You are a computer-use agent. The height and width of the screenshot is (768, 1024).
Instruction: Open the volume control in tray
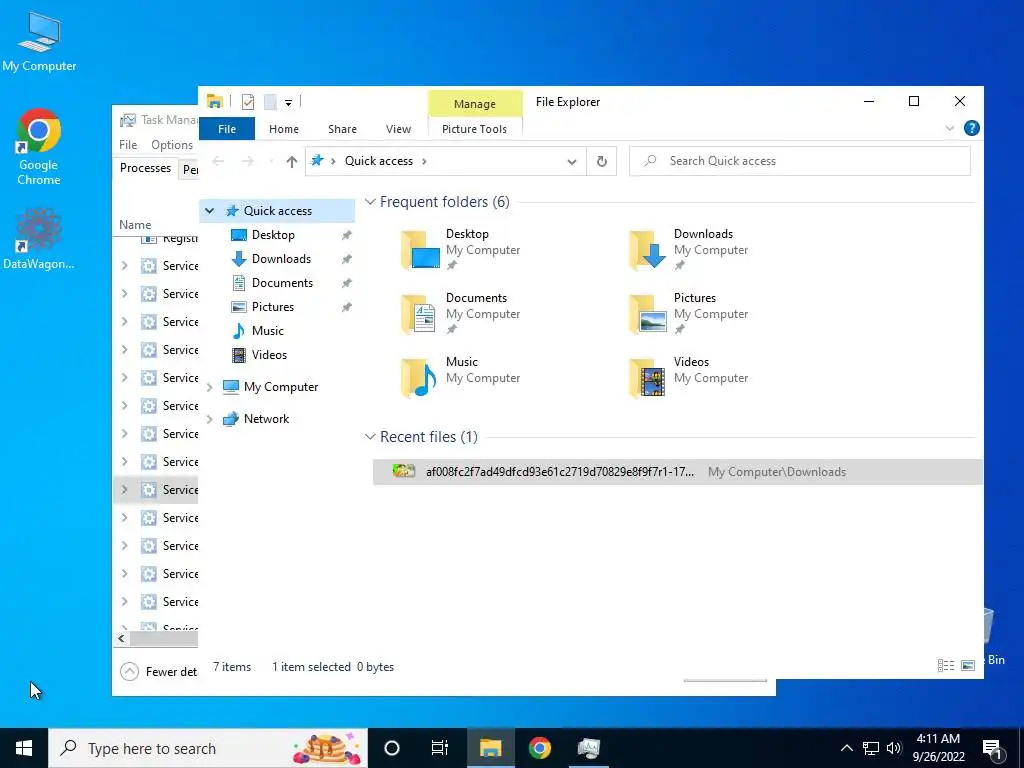coord(894,748)
